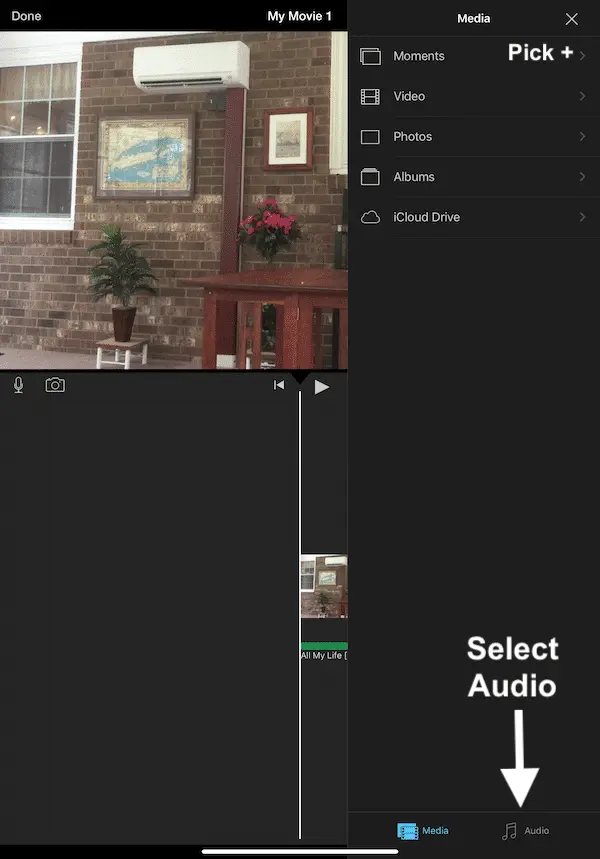Tap the microphone voiceover icon
The height and width of the screenshot is (859, 600).
click(x=18, y=385)
